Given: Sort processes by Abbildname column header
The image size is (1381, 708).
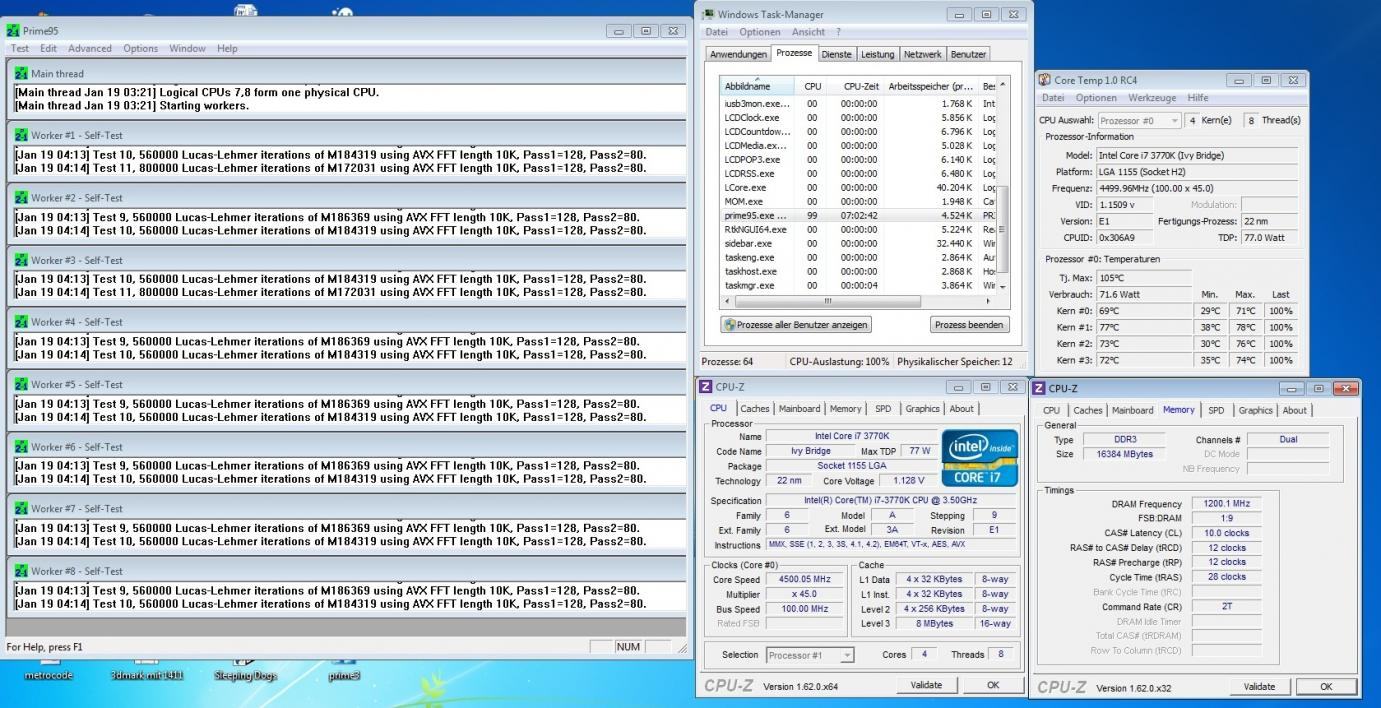Looking at the screenshot, I should tap(759, 86).
